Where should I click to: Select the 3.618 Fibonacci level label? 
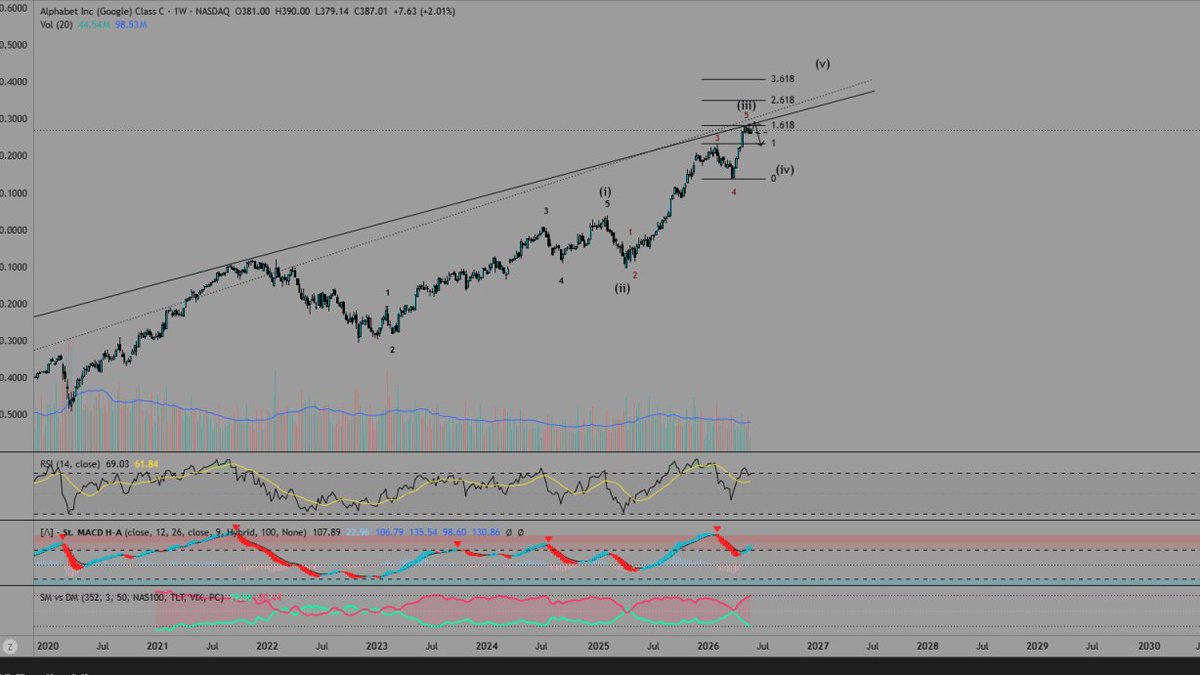click(782, 79)
